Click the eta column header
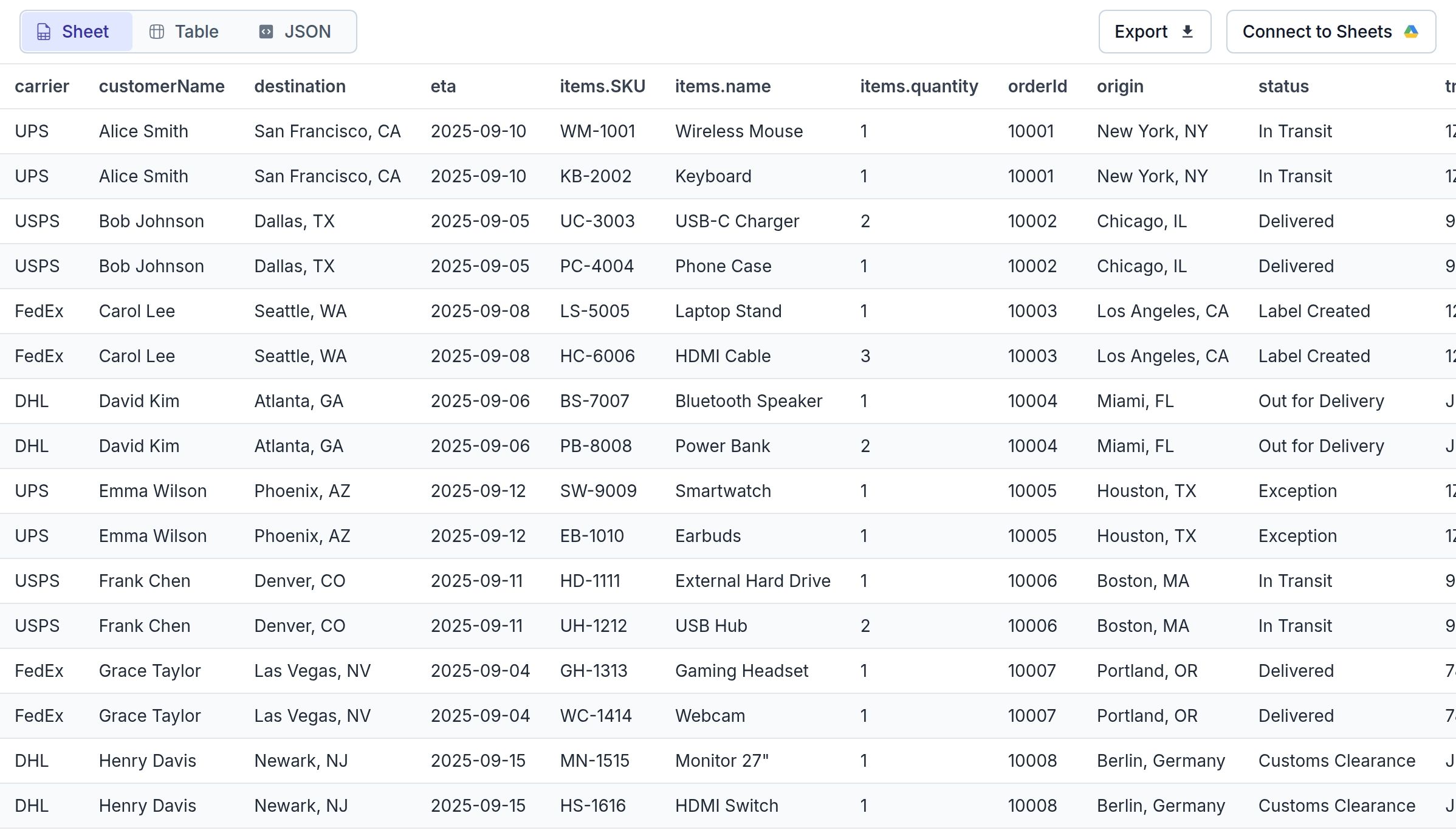The height and width of the screenshot is (830, 1456). point(443,86)
